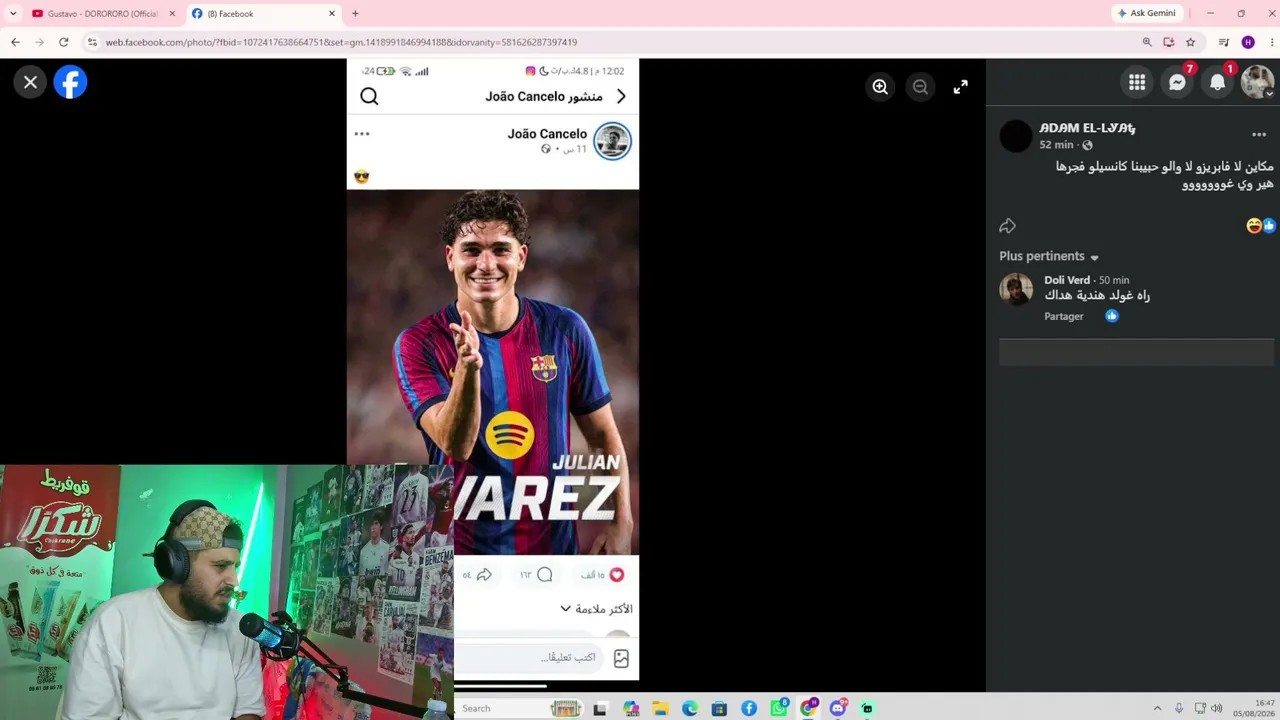Switch to the Gustavo - DORORORO YouTube tab

pyautogui.click(x=100, y=14)
